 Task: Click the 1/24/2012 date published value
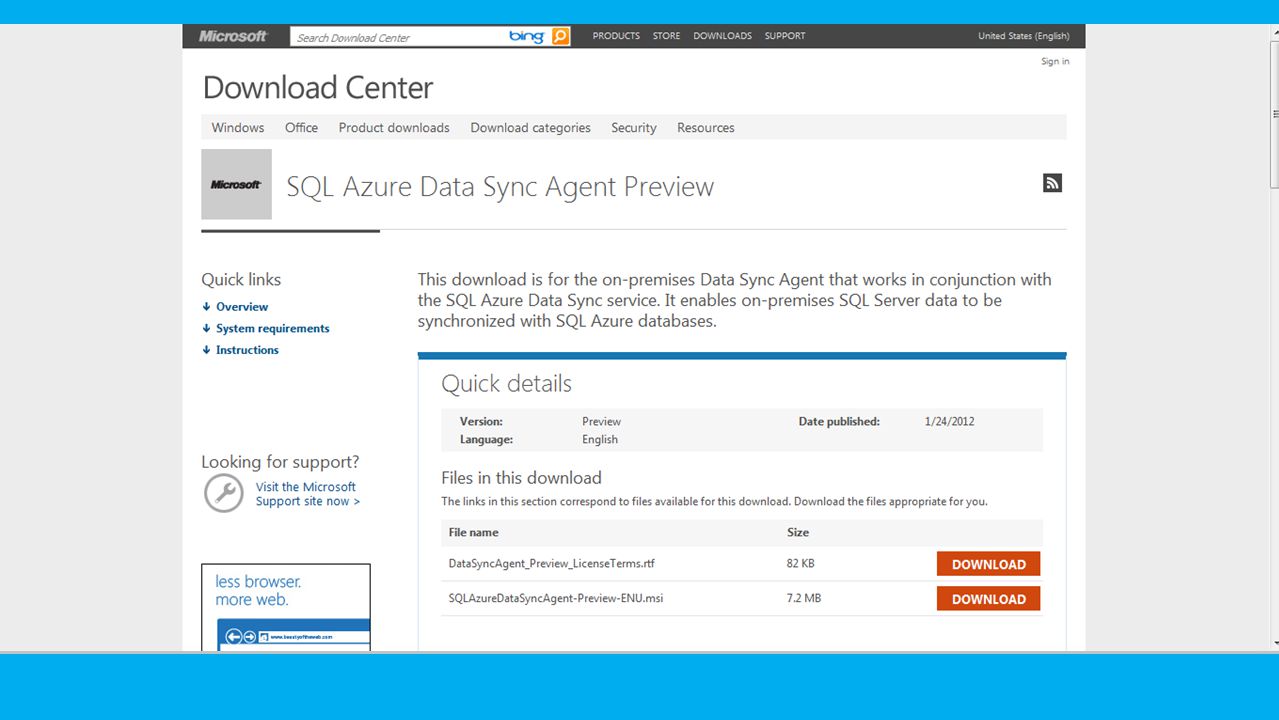coord(949,422)
